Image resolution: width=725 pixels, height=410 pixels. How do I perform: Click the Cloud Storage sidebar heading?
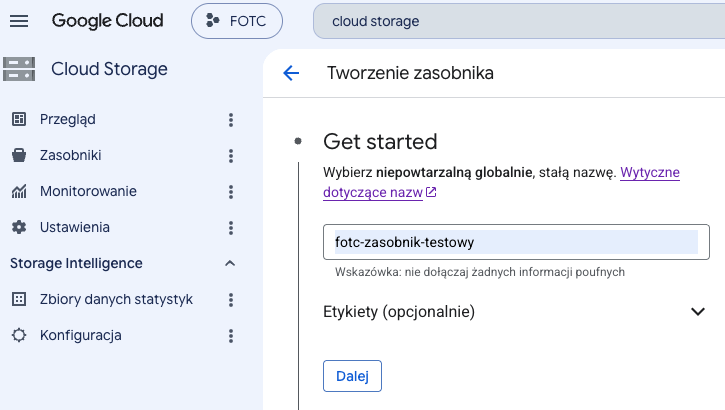click(x=109, y=69)
